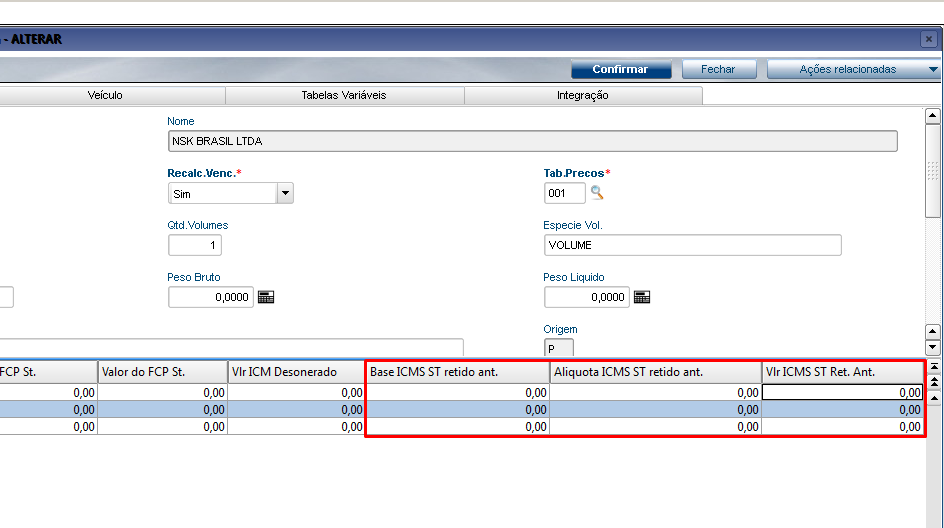Screen dimensions: 944x528
Task: Open the Ações relacionadas dropdown
Action: click(x=853, y=69)
